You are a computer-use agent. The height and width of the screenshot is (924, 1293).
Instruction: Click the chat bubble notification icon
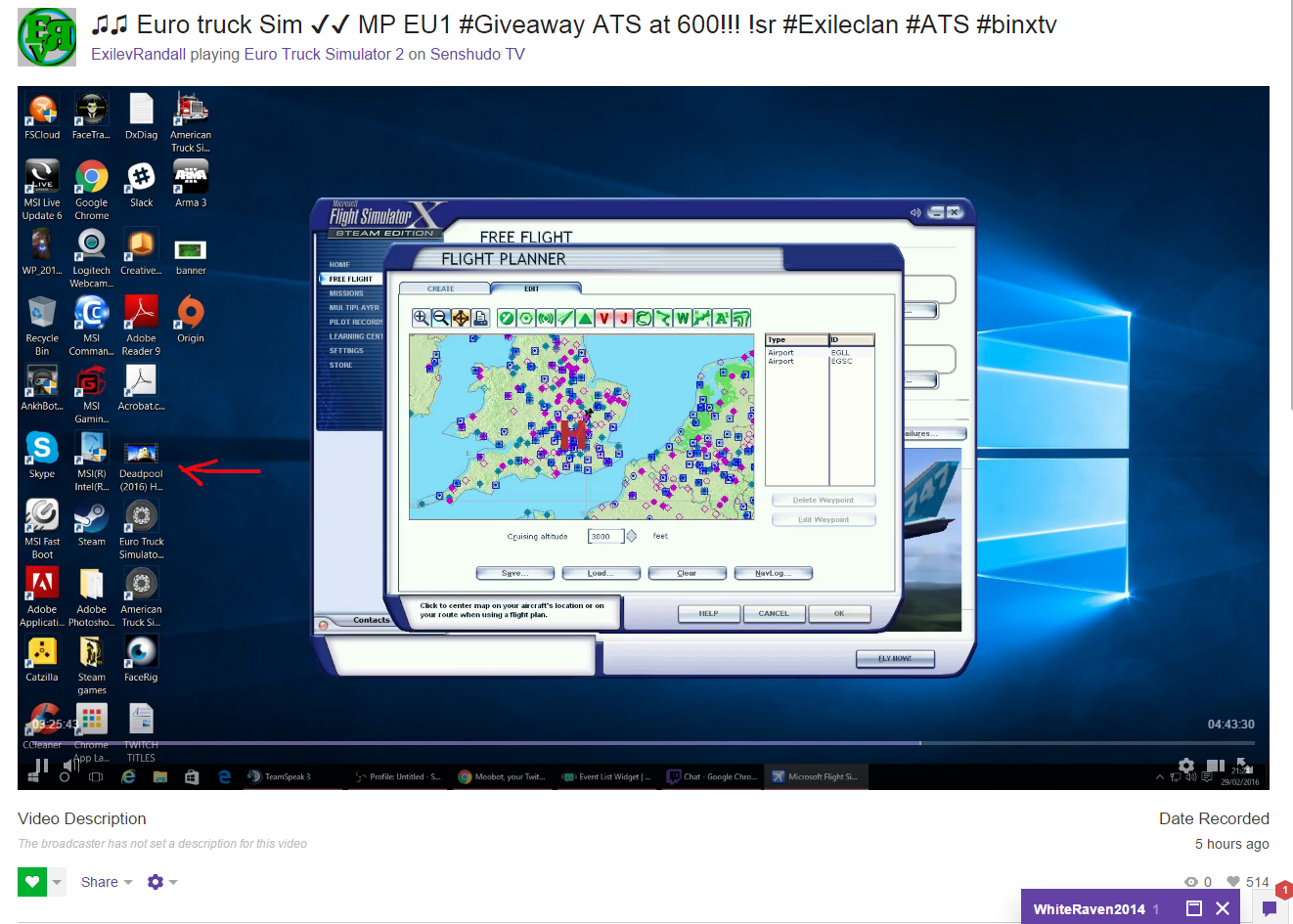click(x=1270, y=908)
